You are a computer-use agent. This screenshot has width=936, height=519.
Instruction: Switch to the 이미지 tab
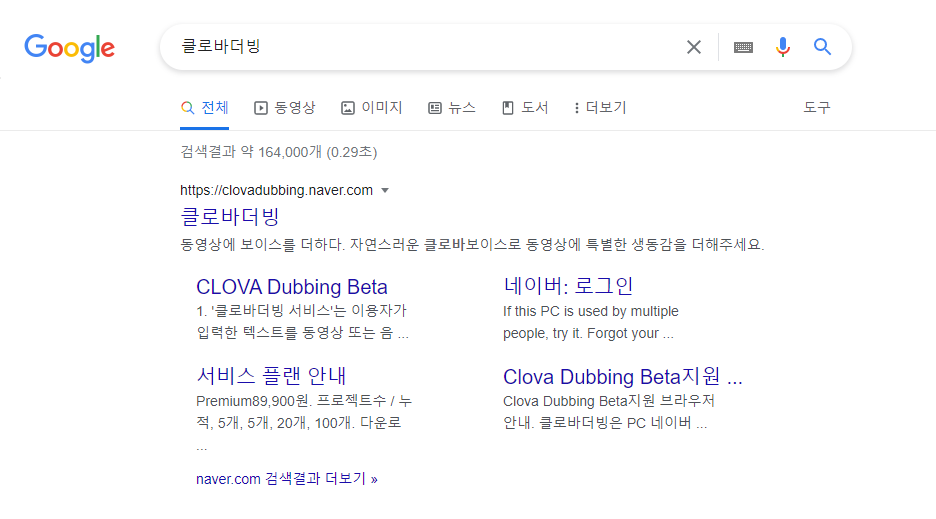[372, 108]
